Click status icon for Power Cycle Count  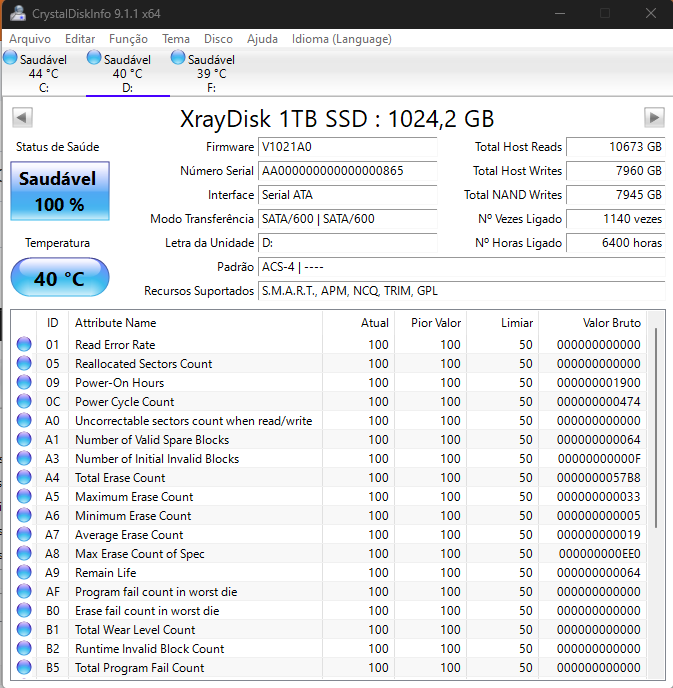click(x=24, y=401)
